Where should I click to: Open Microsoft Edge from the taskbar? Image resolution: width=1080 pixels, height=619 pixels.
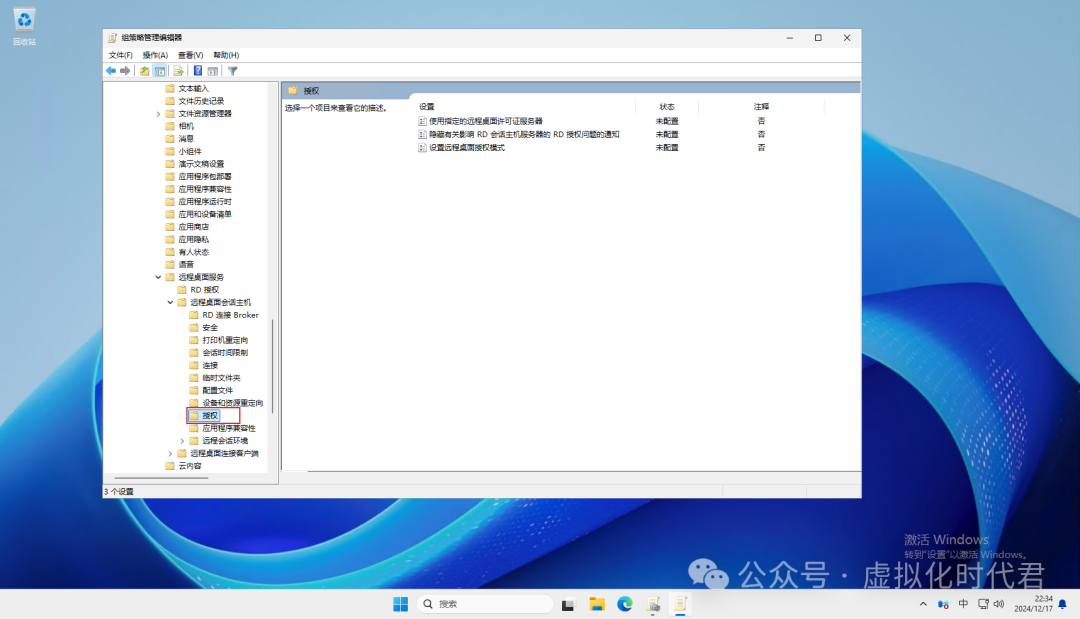tap(625, 604)
